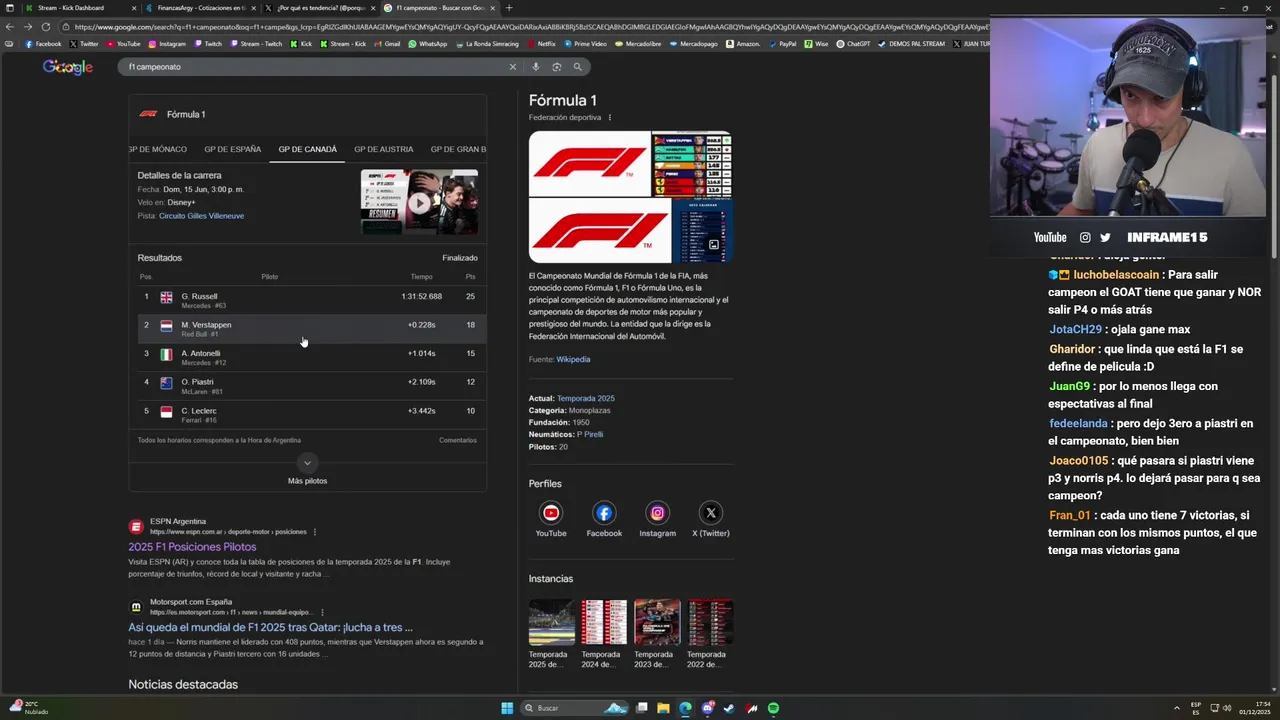Show hidden system tray icons
Image resolution: width=1280 pixels, height=720 pixels.
click(1177, 708)
